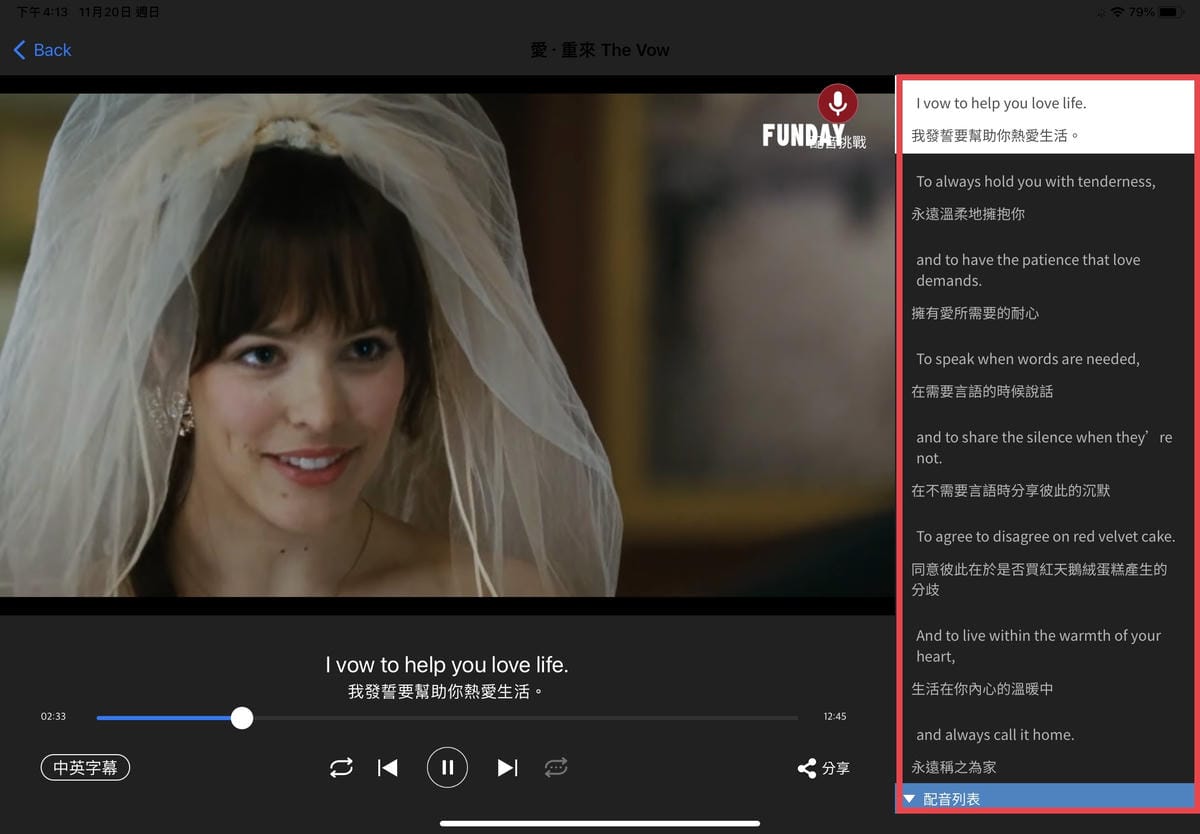Image resolution: width=1200 pixels, height=834 pixels.
Task: Jump to 'and to have the patience that love demands.'
Action: click(x=1028, y=270)
